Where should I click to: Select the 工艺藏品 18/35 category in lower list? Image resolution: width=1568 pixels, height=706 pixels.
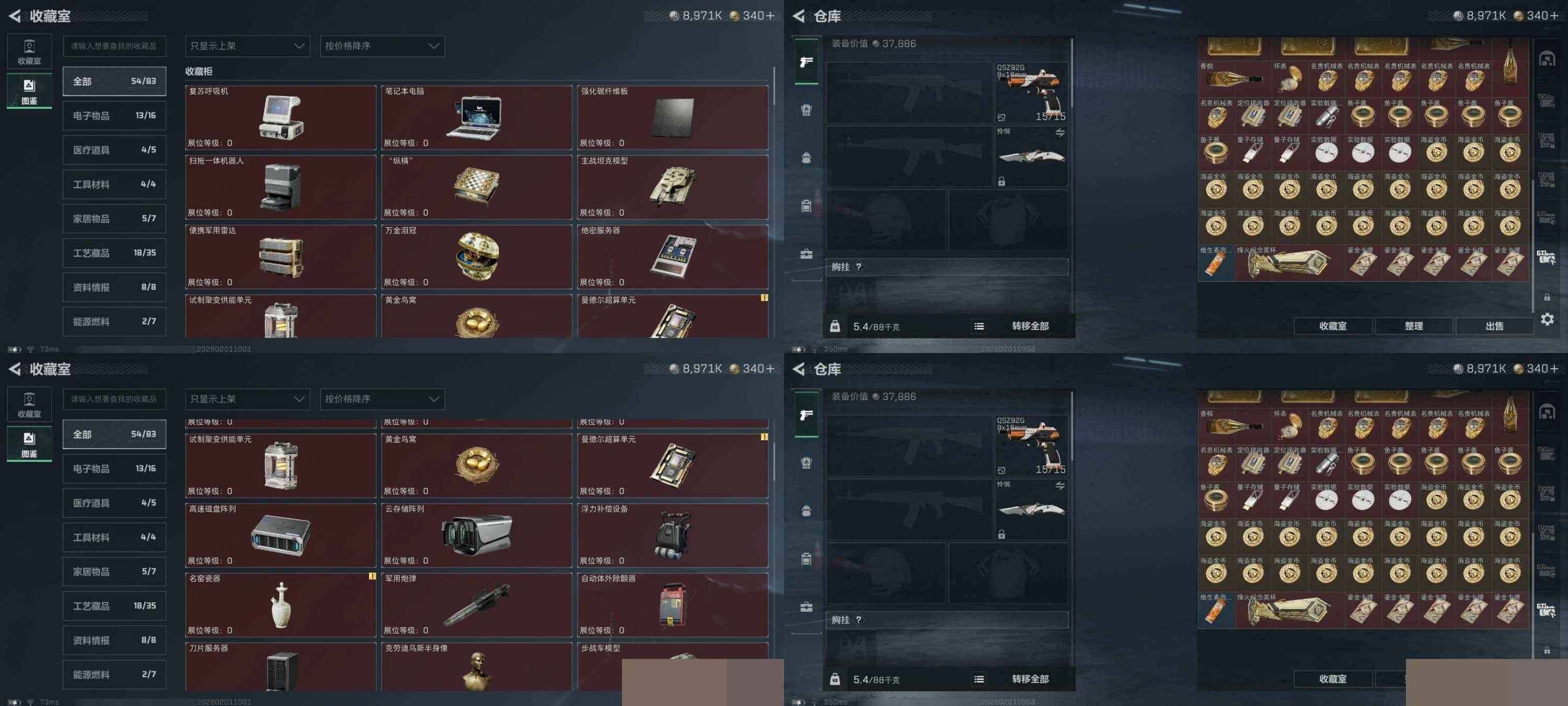tap(114, 606)
